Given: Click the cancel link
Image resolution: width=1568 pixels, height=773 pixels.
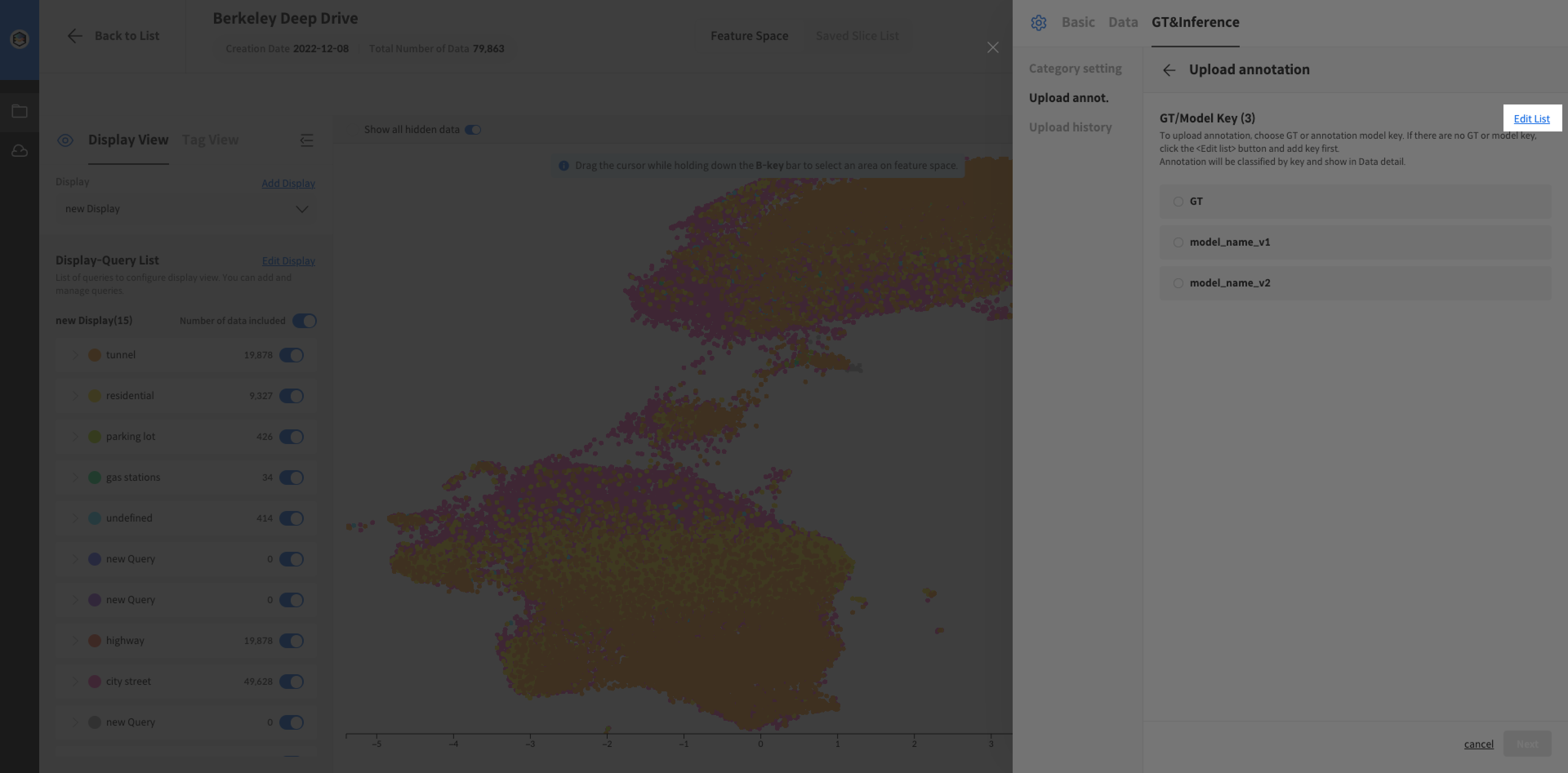Looking at the screenshot, I should point(1479,744).
